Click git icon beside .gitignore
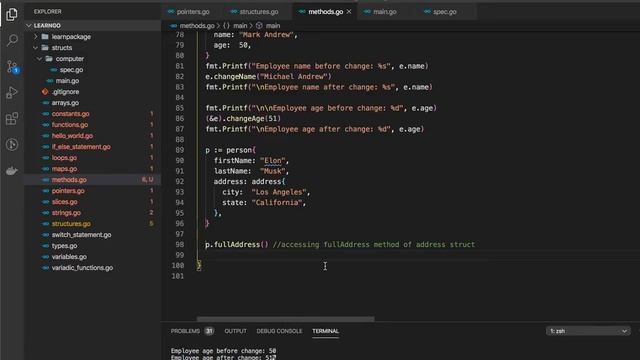640x360 pixels. click(45, 92)
